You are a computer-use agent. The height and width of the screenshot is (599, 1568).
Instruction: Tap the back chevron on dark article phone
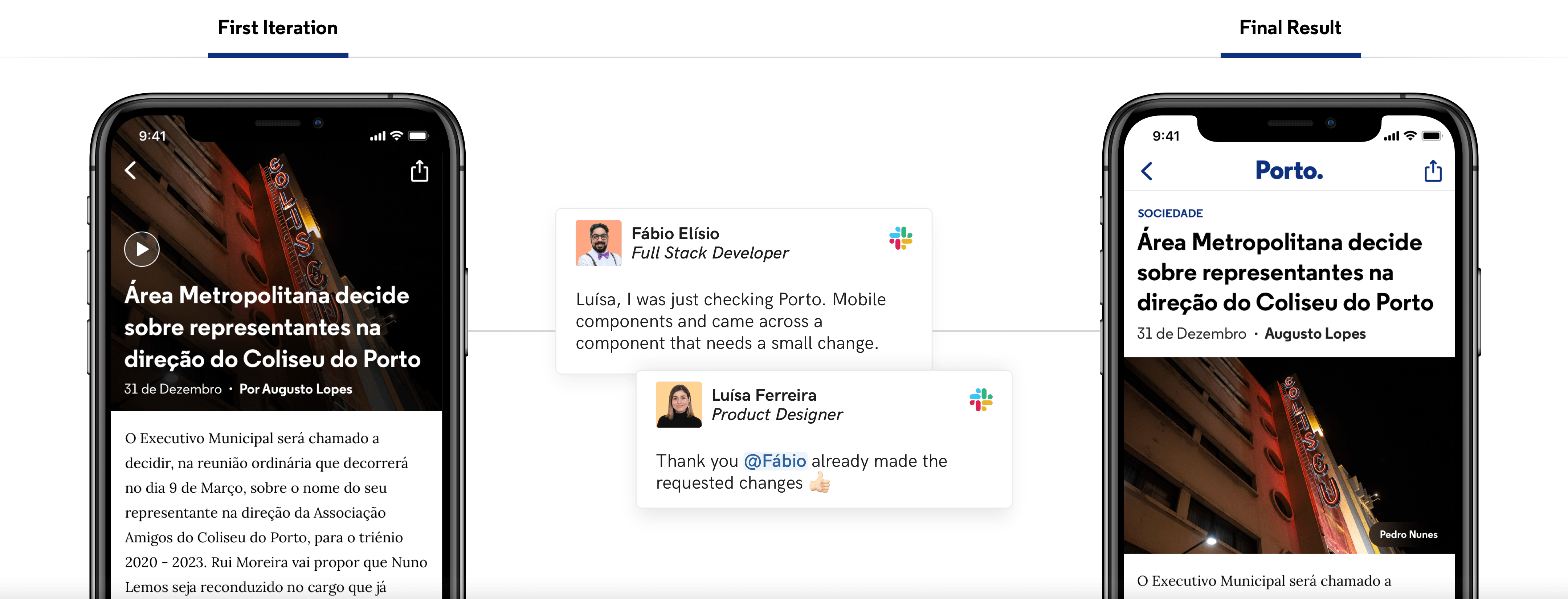(130, 171)
